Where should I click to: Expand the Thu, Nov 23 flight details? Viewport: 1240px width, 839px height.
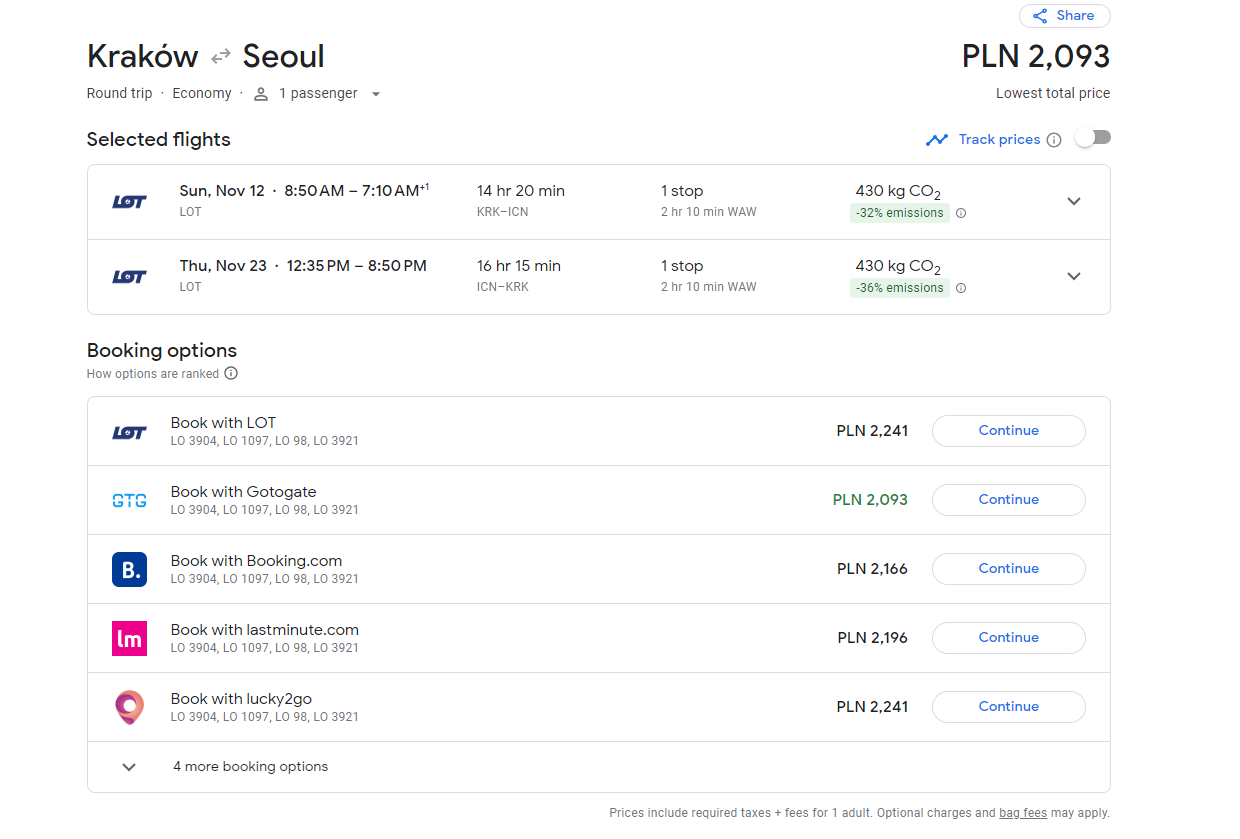click(x=1074, y=276)
